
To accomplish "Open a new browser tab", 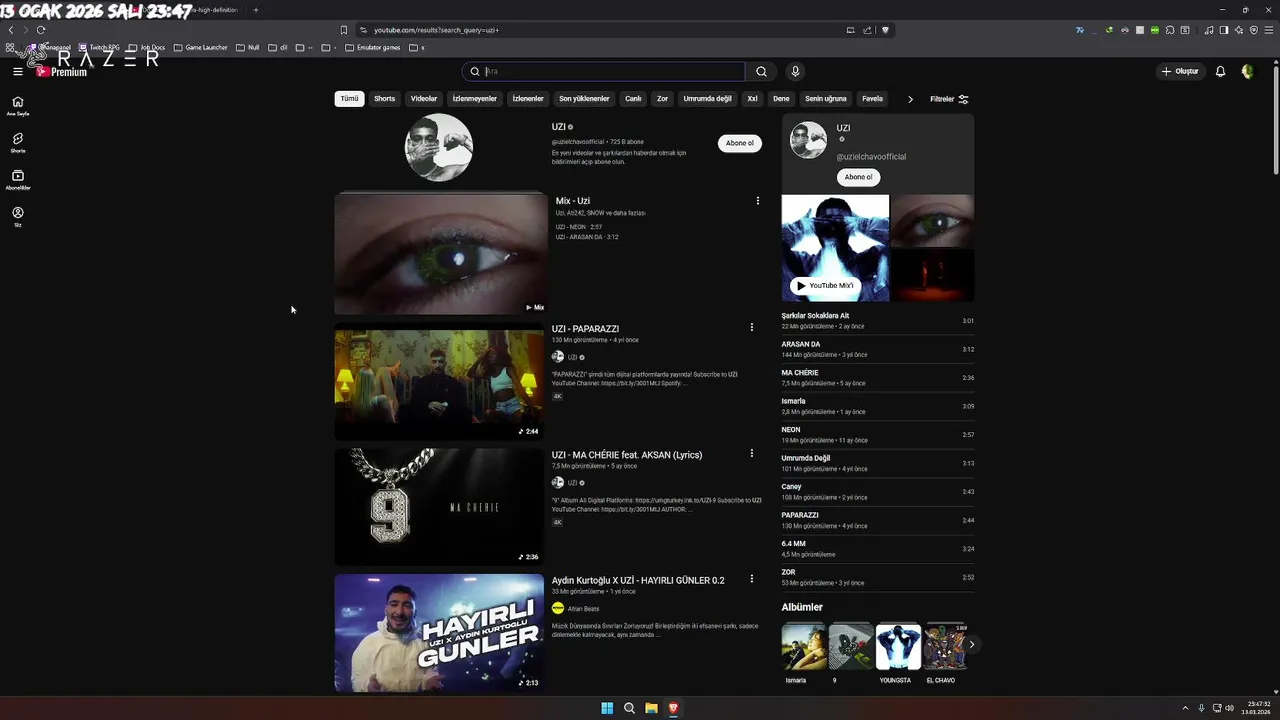I will click(255, 10).
